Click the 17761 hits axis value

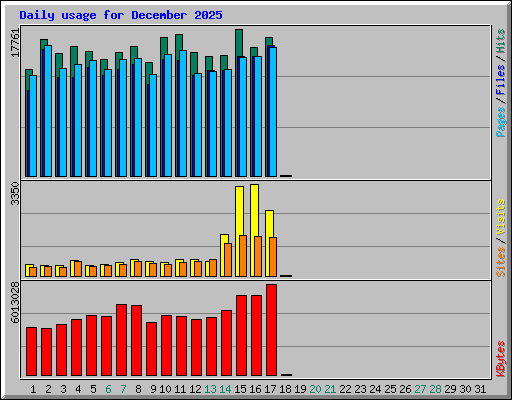[x=16, y=43]
